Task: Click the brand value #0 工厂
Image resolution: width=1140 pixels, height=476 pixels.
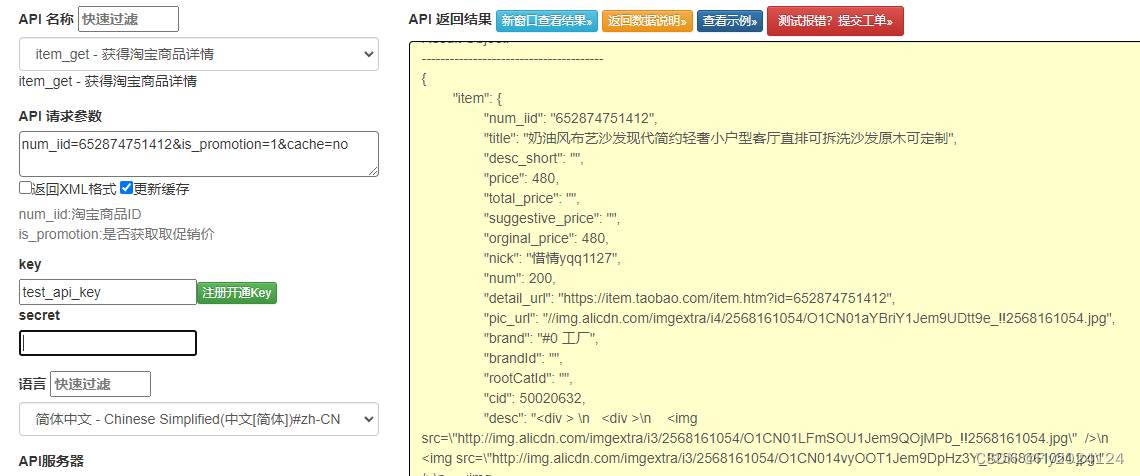Action: 566,338
